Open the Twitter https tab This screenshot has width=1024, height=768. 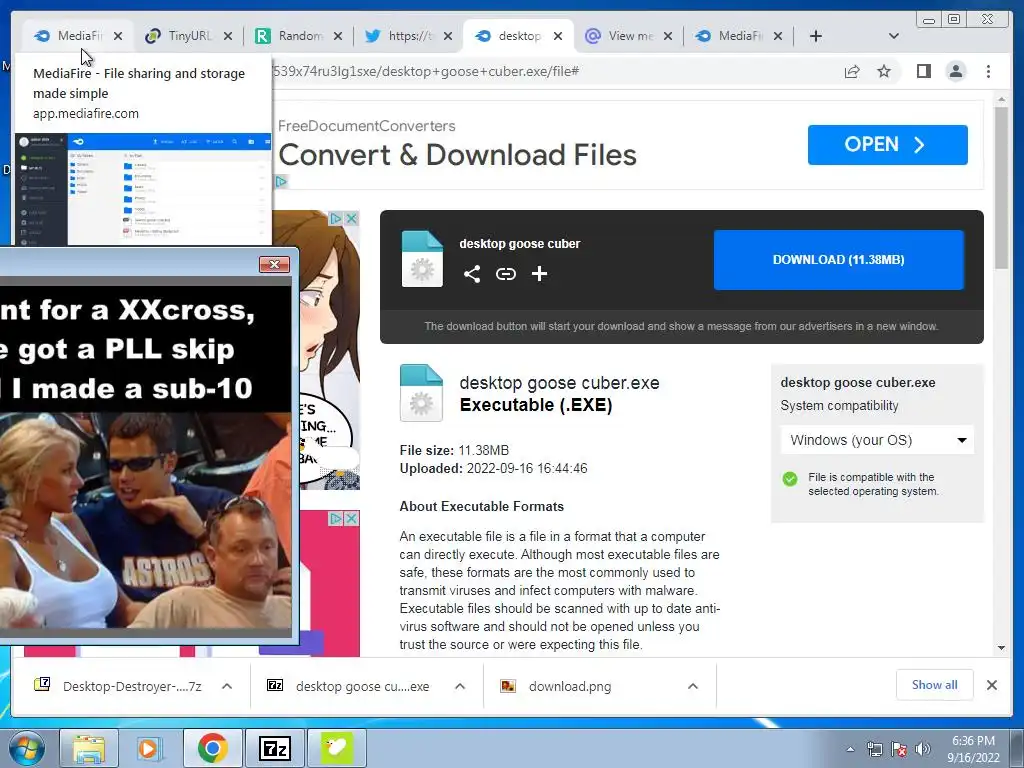[409, 36]
